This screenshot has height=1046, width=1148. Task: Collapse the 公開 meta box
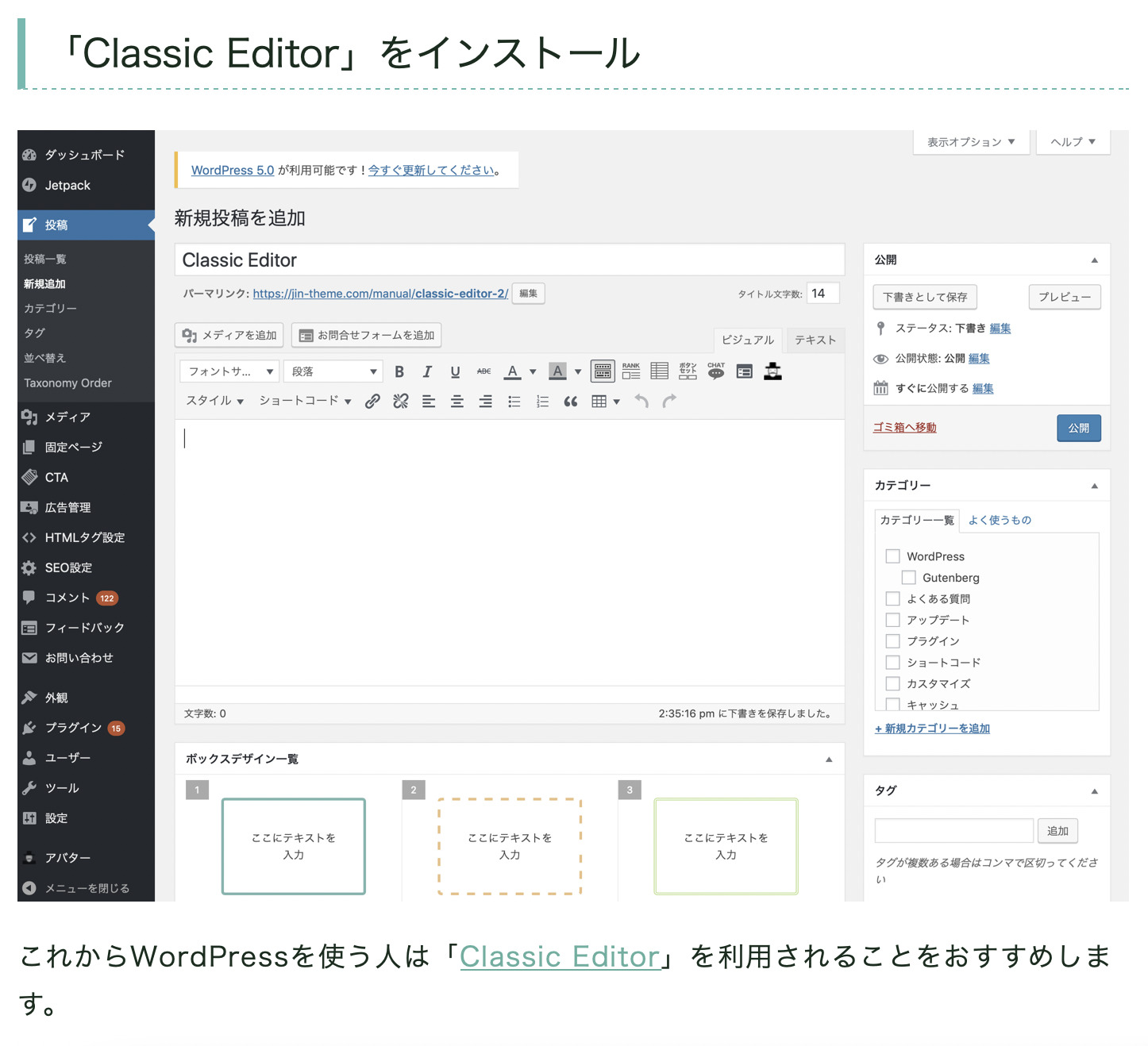(x=1094, y=260)
